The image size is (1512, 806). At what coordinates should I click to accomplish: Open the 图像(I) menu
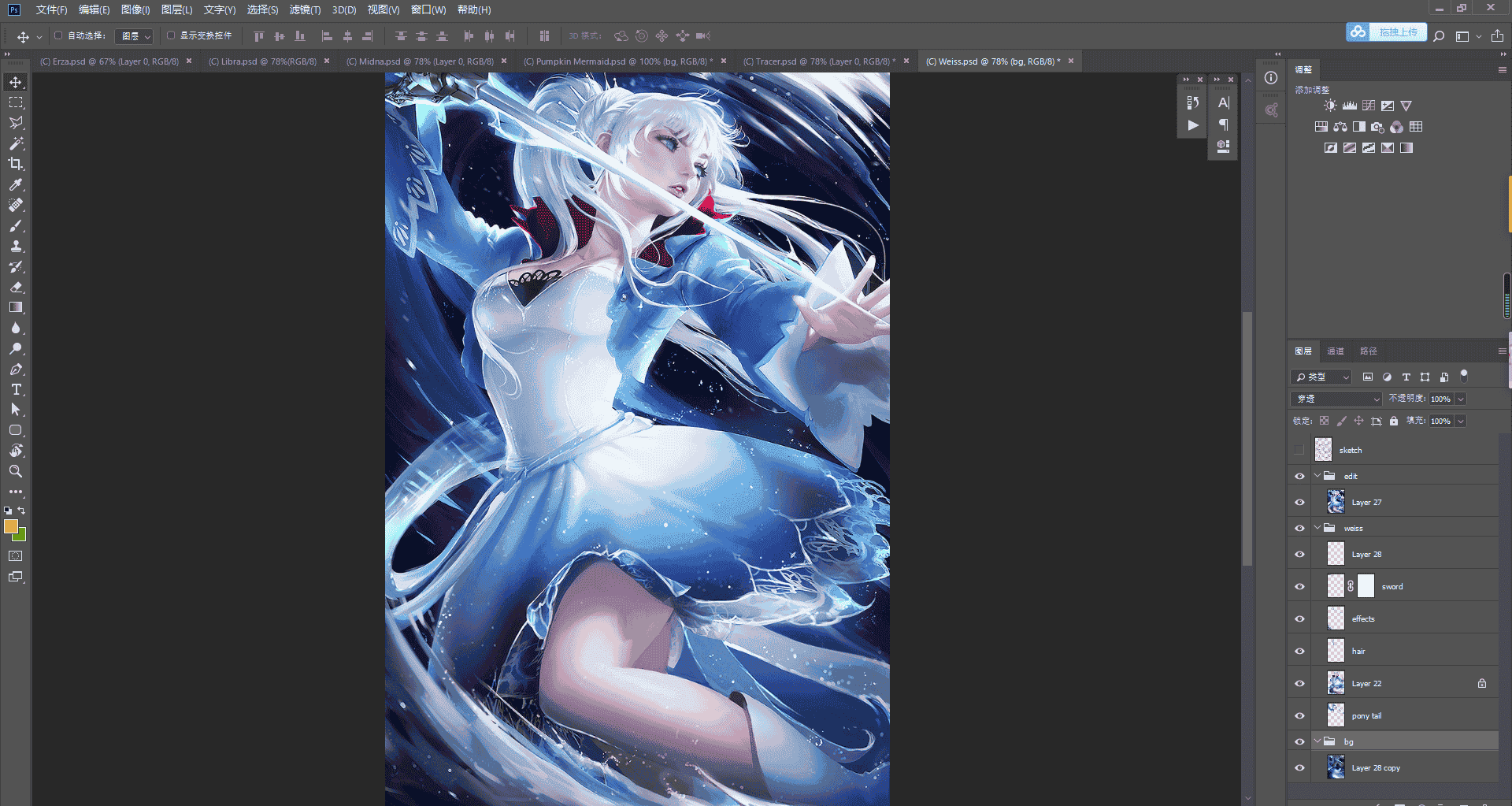tap(135, 9)
